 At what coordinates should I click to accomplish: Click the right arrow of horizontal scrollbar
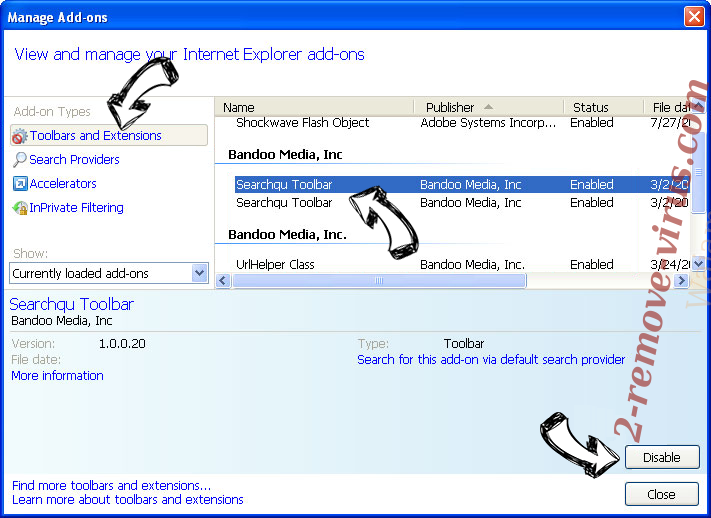(681, 281)
